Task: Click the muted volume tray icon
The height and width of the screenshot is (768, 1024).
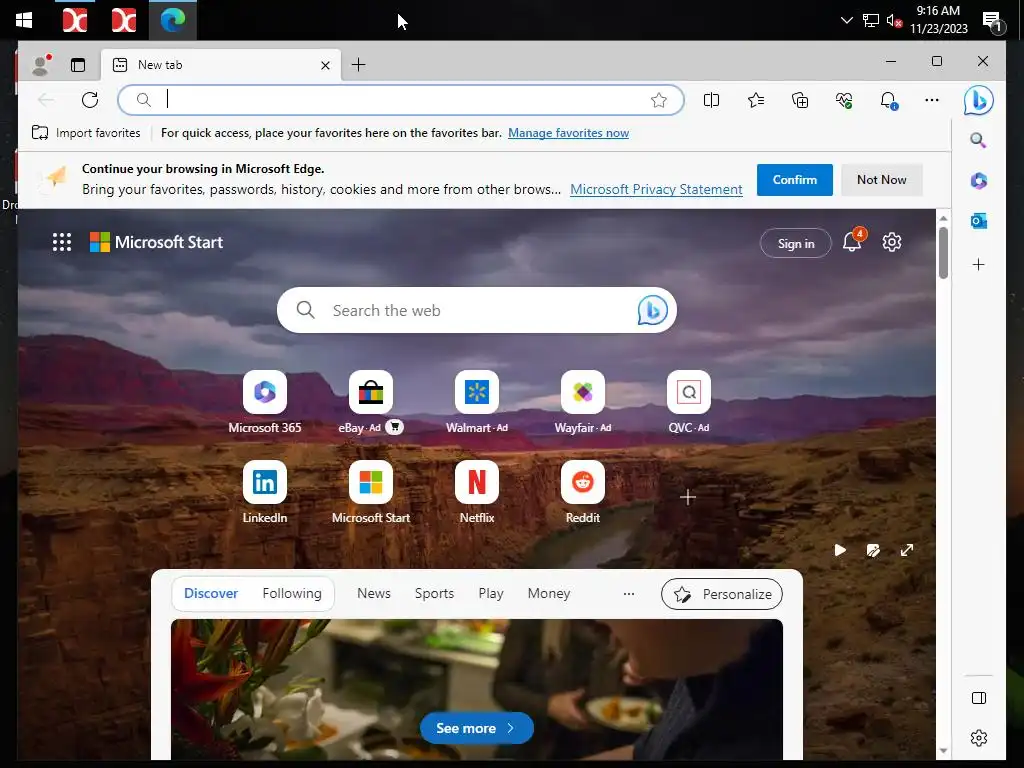Action: coord(894,21)
